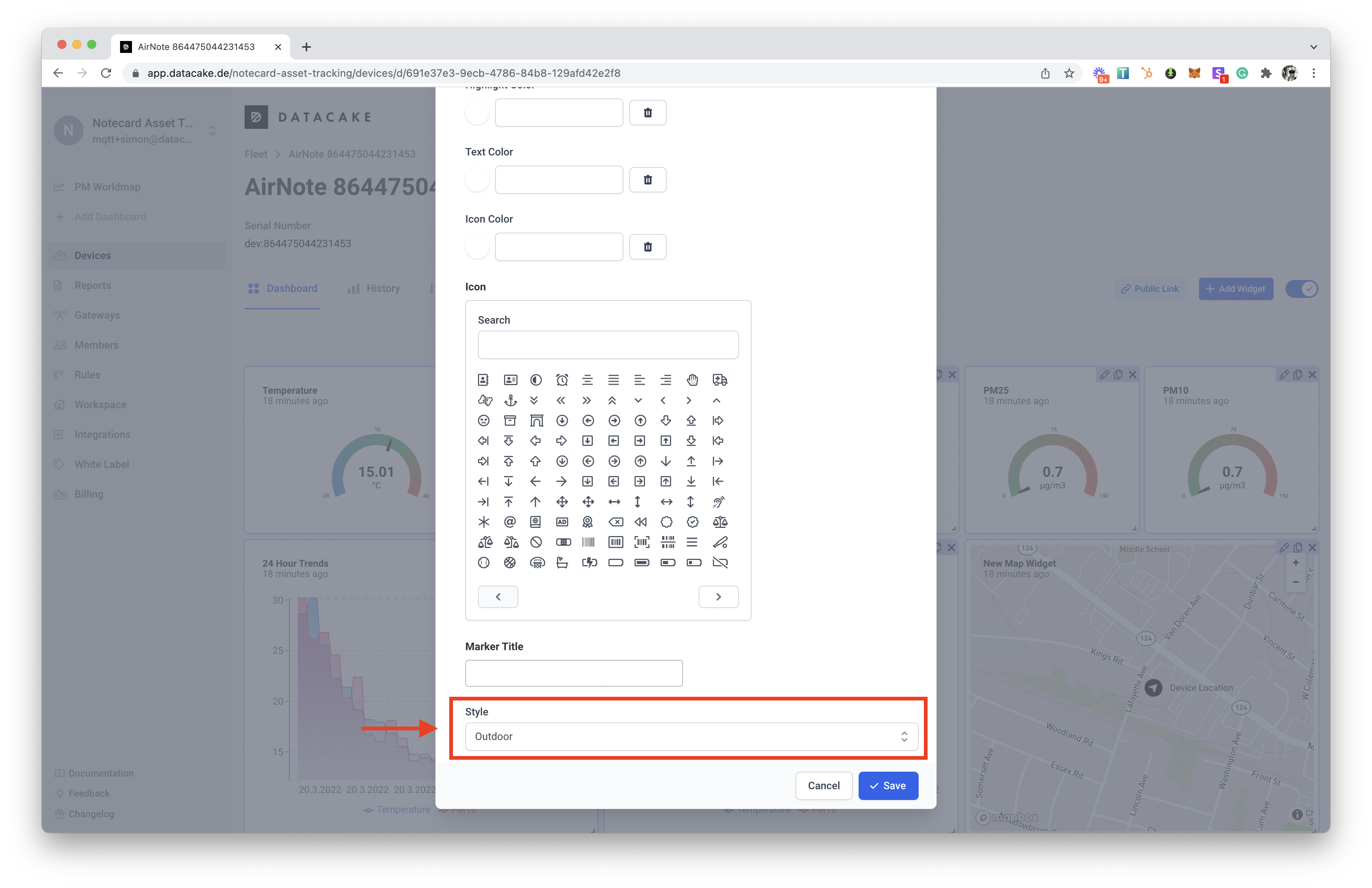
Task: Choose the basketball icon
Action: pos(510,563)
